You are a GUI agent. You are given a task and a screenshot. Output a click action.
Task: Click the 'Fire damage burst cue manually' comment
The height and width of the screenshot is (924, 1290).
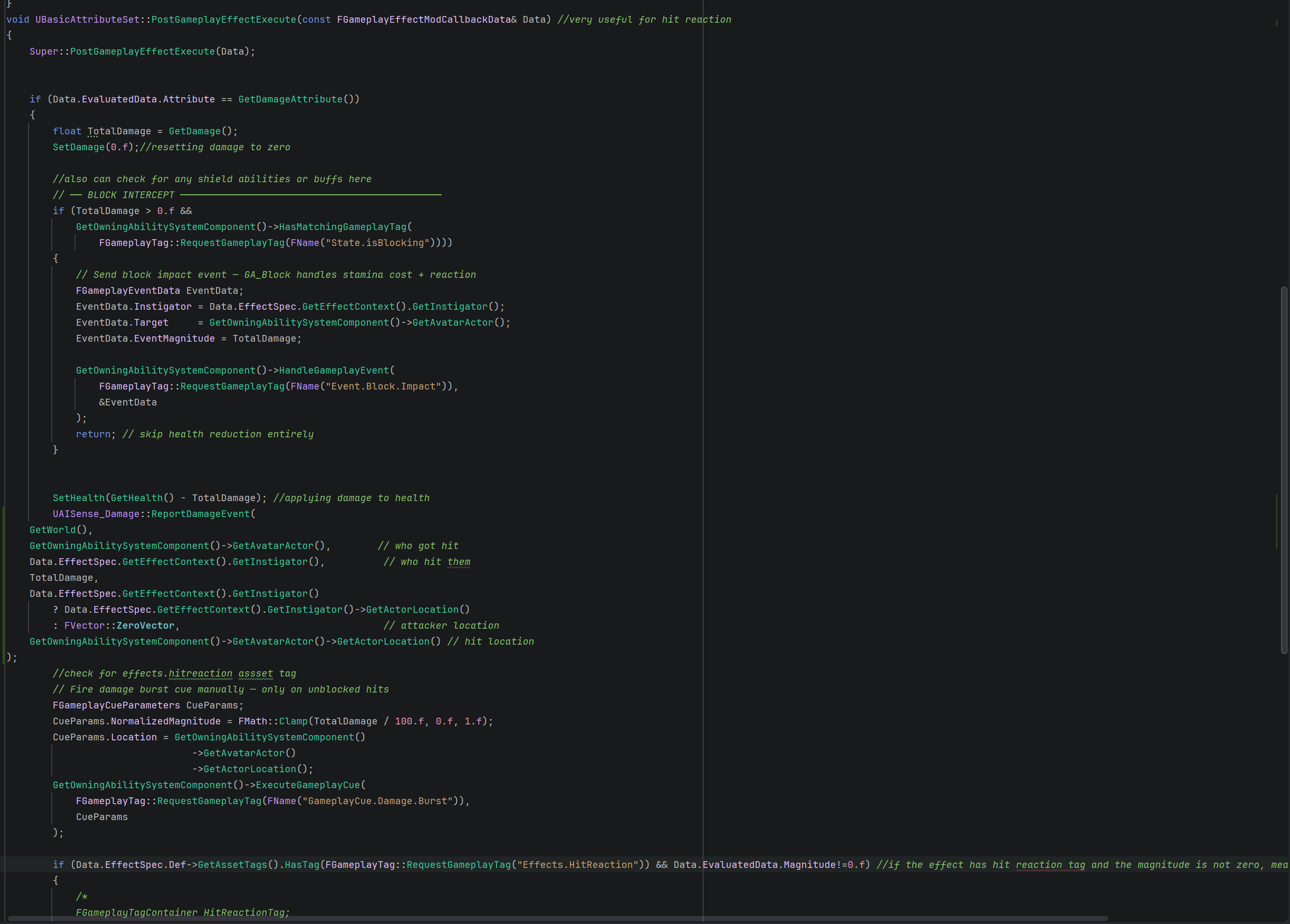220,689
